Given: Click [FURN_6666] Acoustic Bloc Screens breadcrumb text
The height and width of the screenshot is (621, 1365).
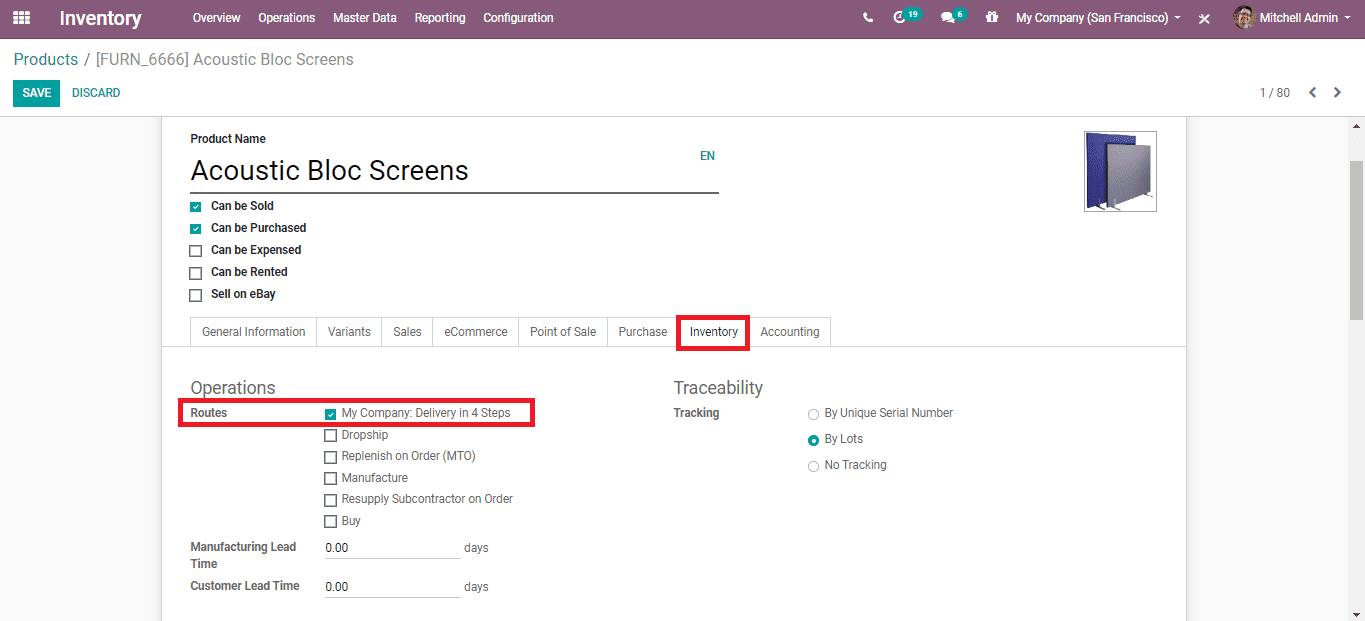Looking at the screenshot, I should point(225,60).
